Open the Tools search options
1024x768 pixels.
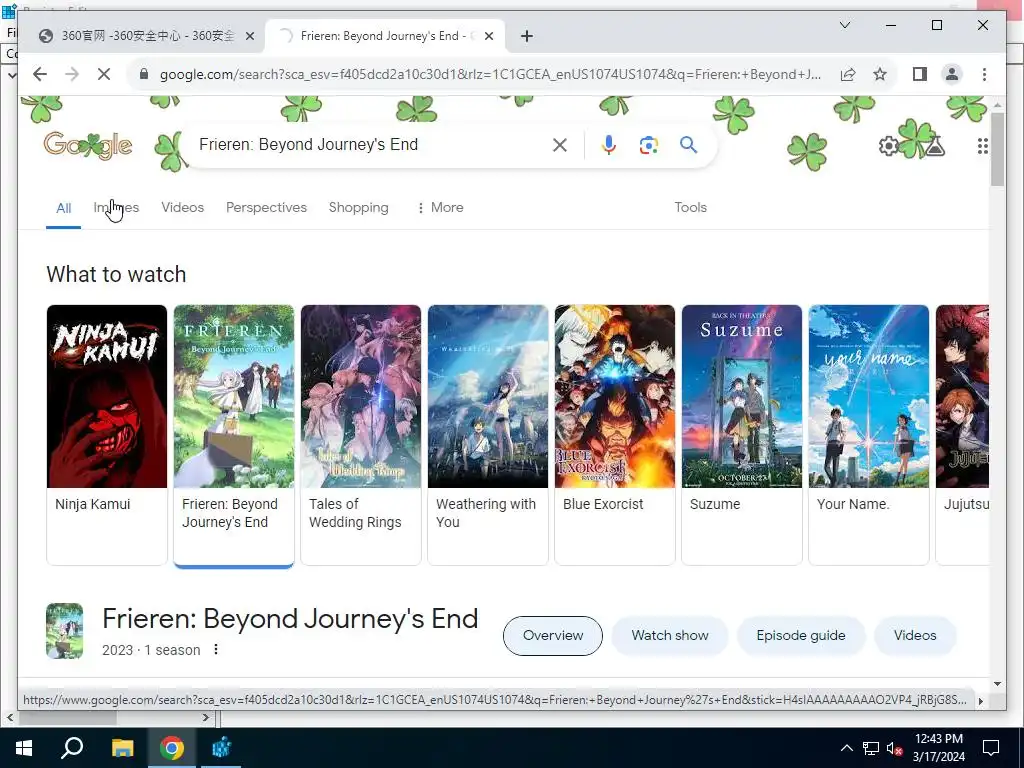click(690, 208)
